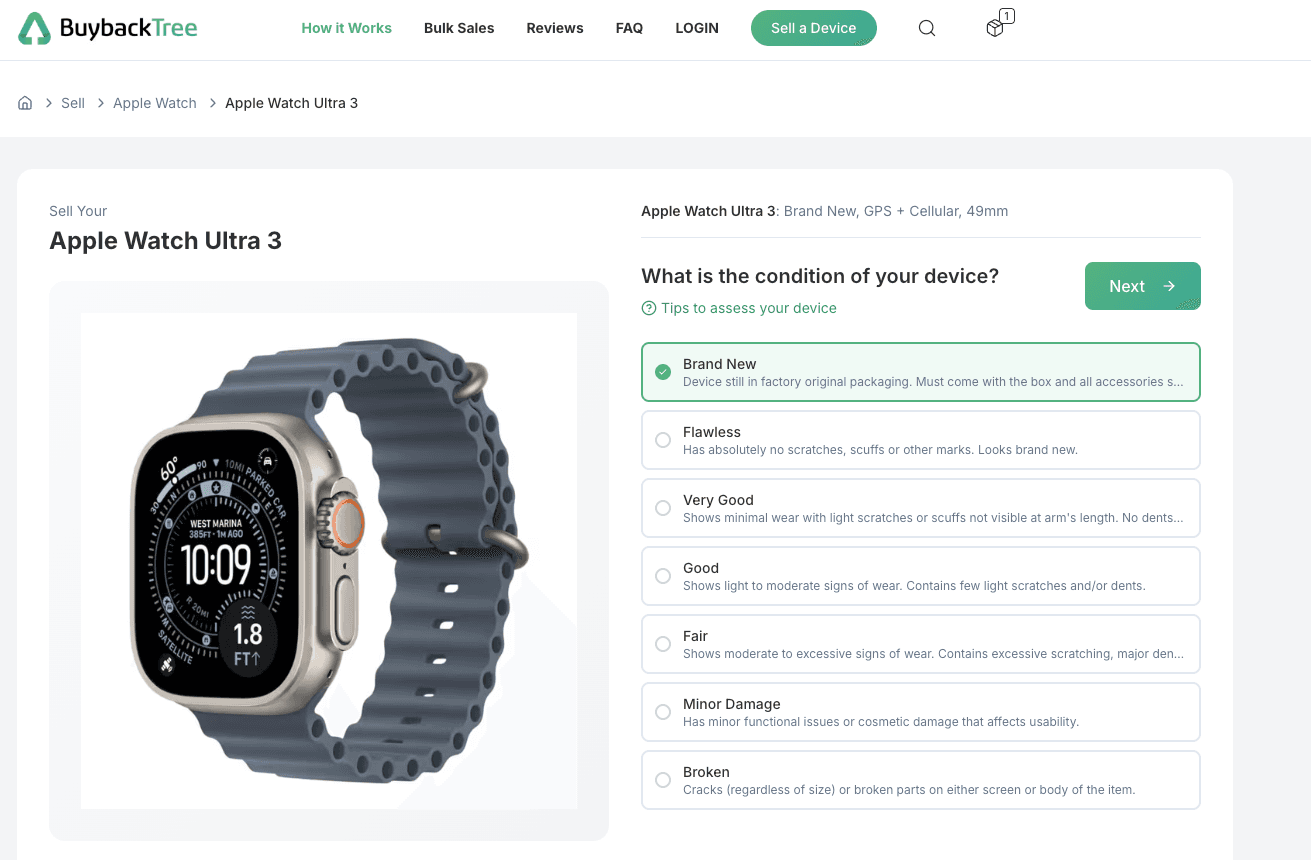This screenshot has width=1311, height=860.
Task: Select the Fair condition
Action: (x=921, y=644)
